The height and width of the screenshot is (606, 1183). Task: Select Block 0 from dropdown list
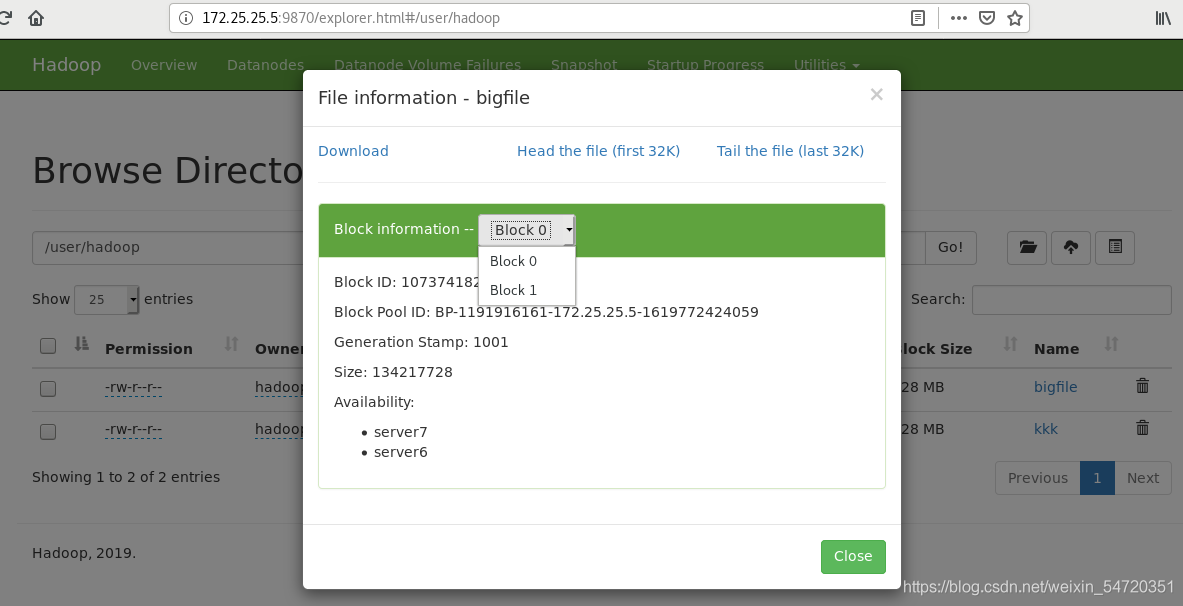[x=527, y=261]
